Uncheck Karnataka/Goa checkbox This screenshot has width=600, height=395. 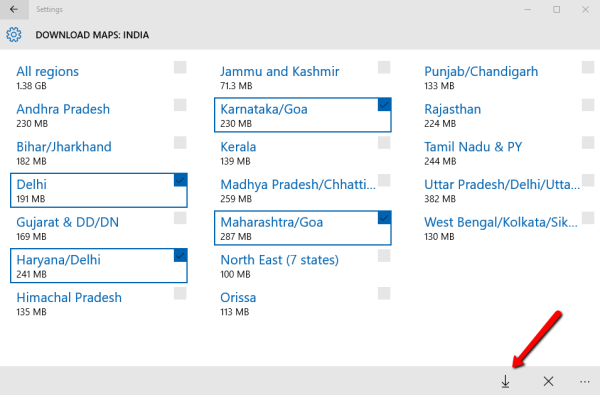click(x=384, y=105)
